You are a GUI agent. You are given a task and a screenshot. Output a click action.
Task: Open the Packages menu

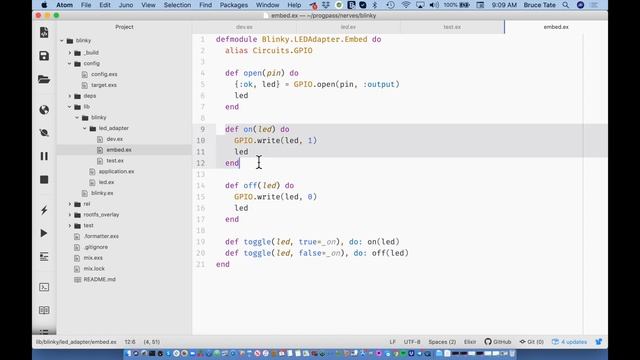point(233,5)
